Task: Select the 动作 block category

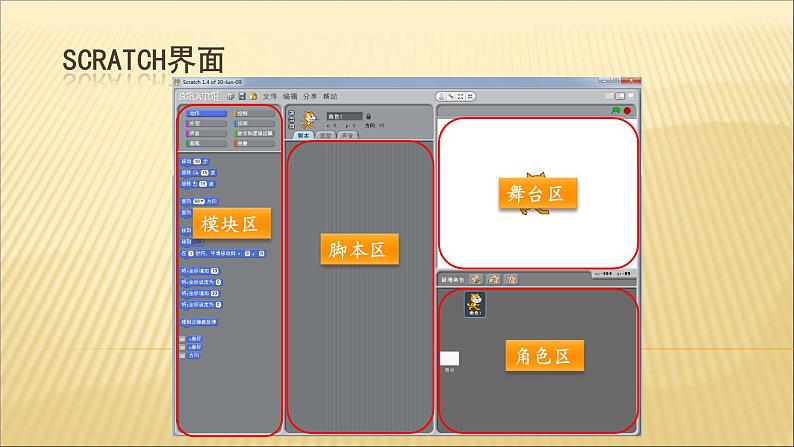Action: [206, 113]
